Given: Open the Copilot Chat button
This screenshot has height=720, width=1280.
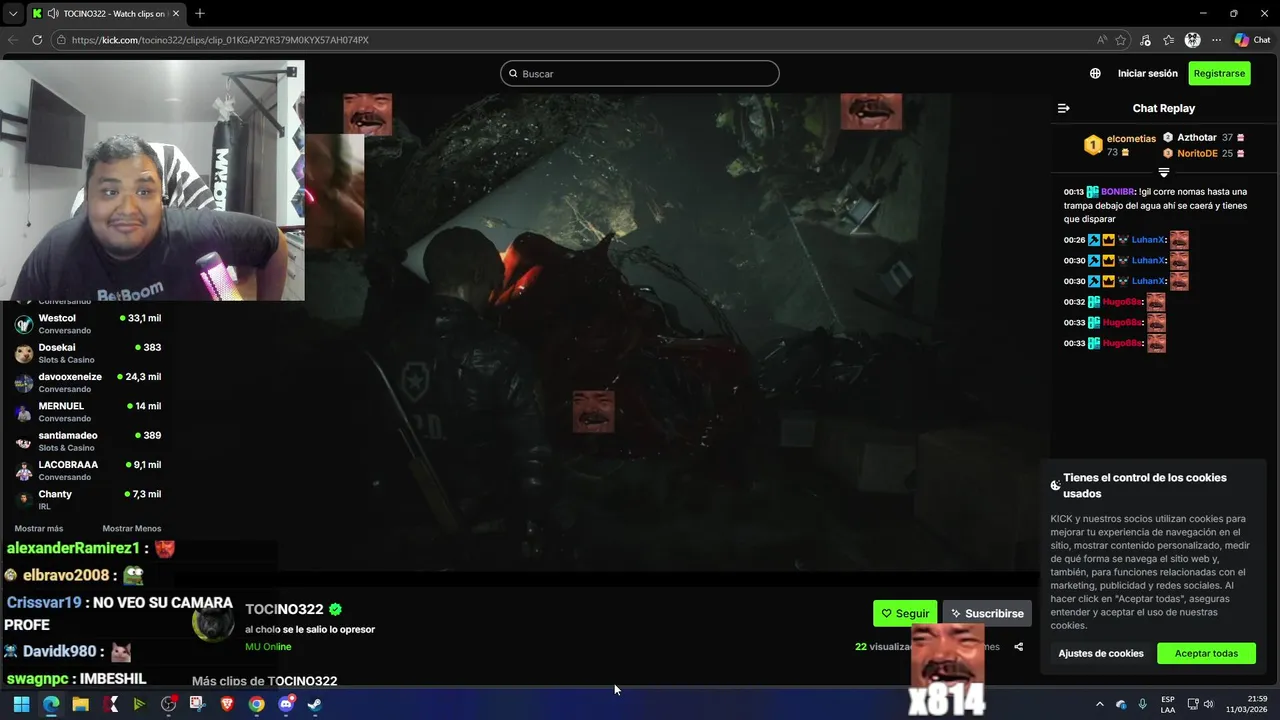Looking at the screenshot, I should tap(1252, 40).
